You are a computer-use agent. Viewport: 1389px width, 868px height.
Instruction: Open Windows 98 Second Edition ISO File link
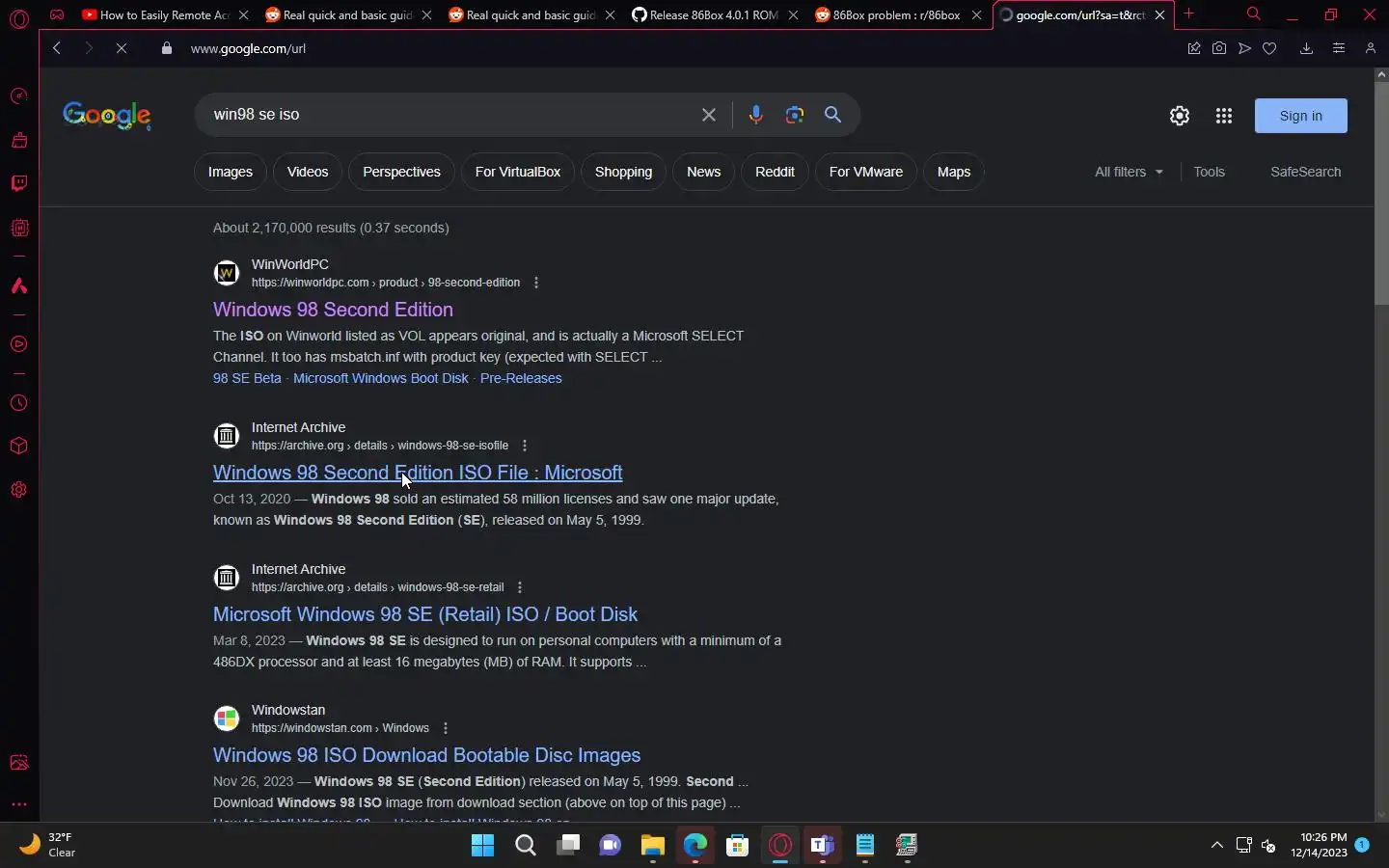tap(418, 473)
